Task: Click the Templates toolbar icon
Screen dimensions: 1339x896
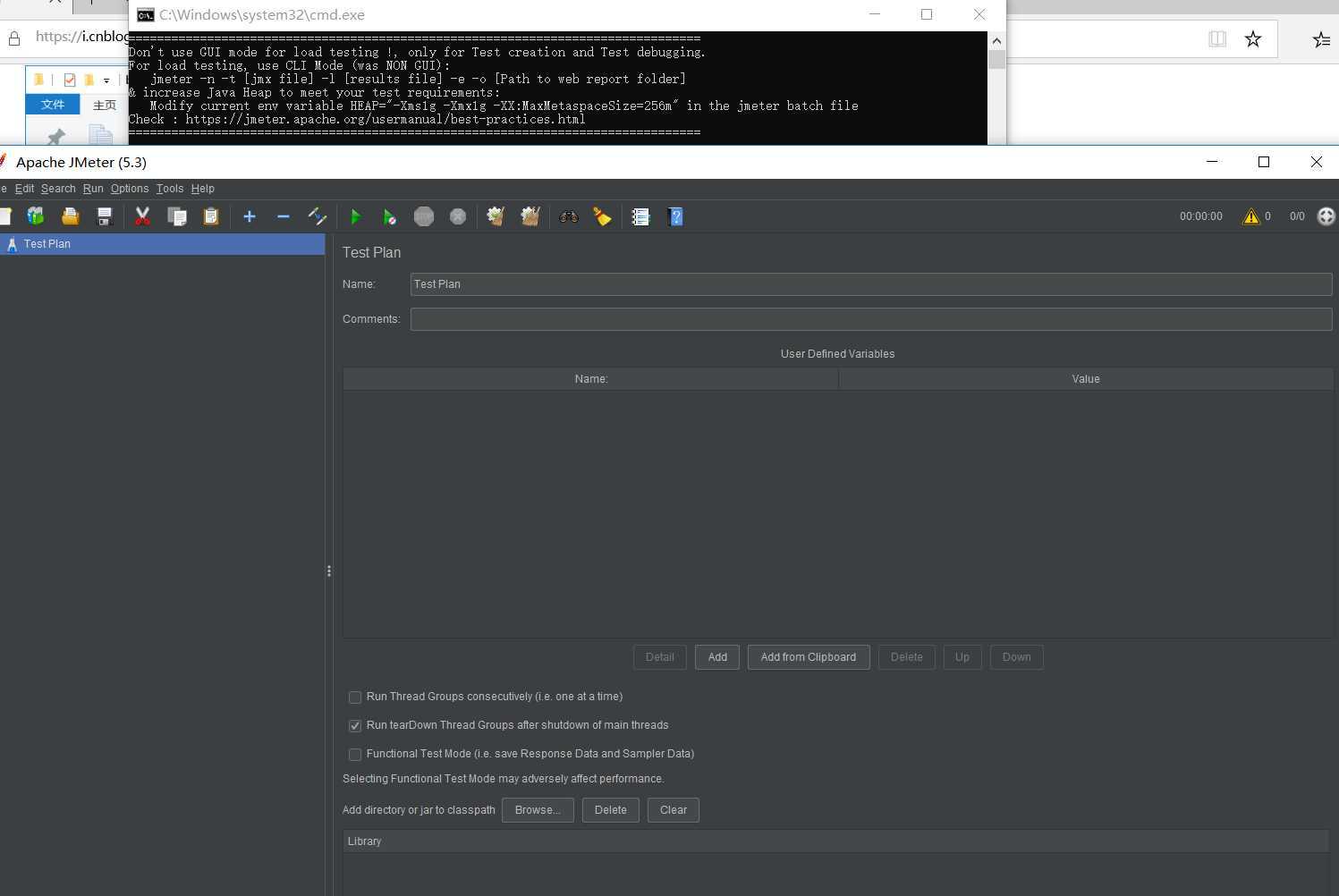Action: click(x=36, y=216)
